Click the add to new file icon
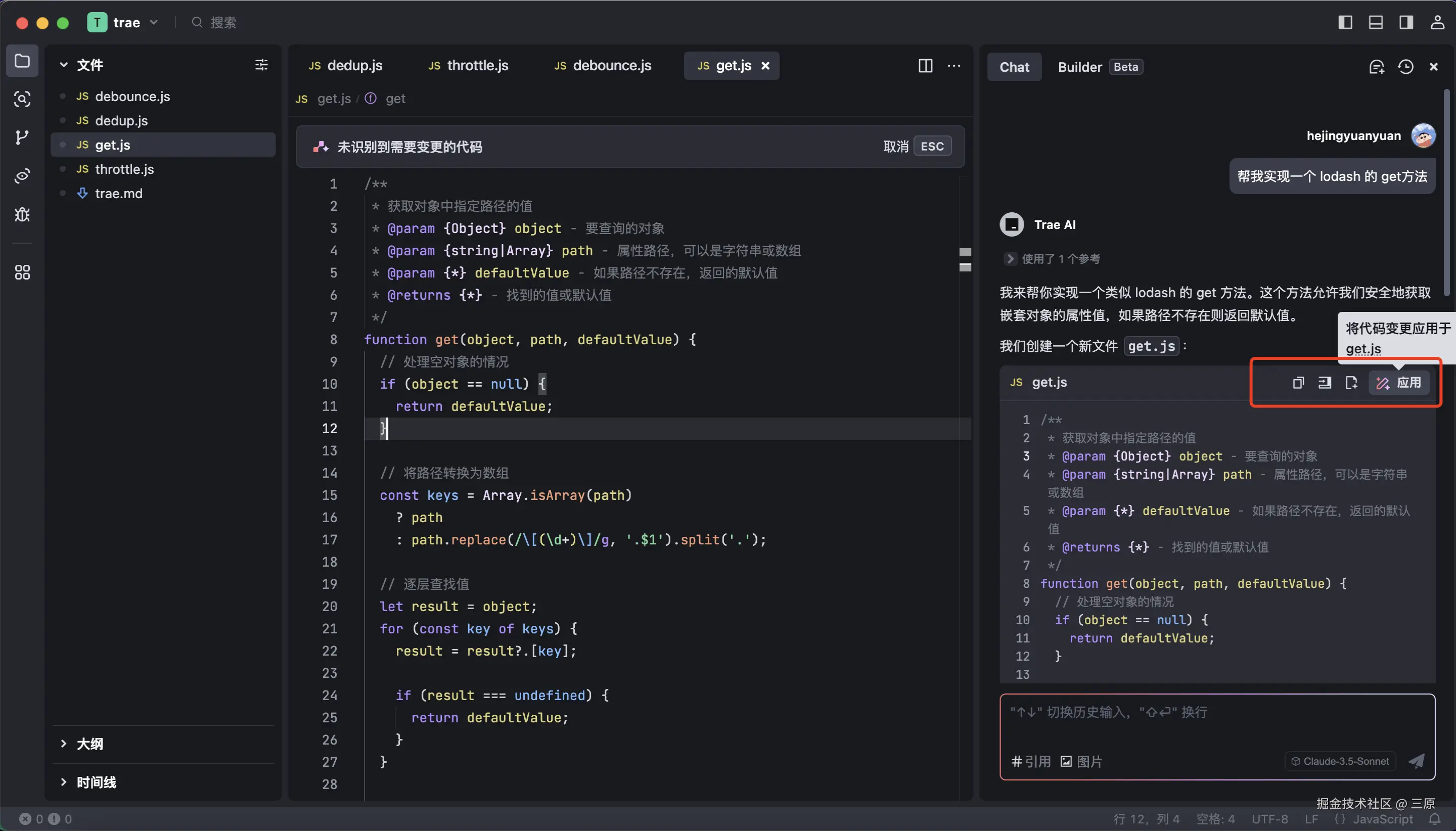 pyautogui.click(x=1351, y=383)
